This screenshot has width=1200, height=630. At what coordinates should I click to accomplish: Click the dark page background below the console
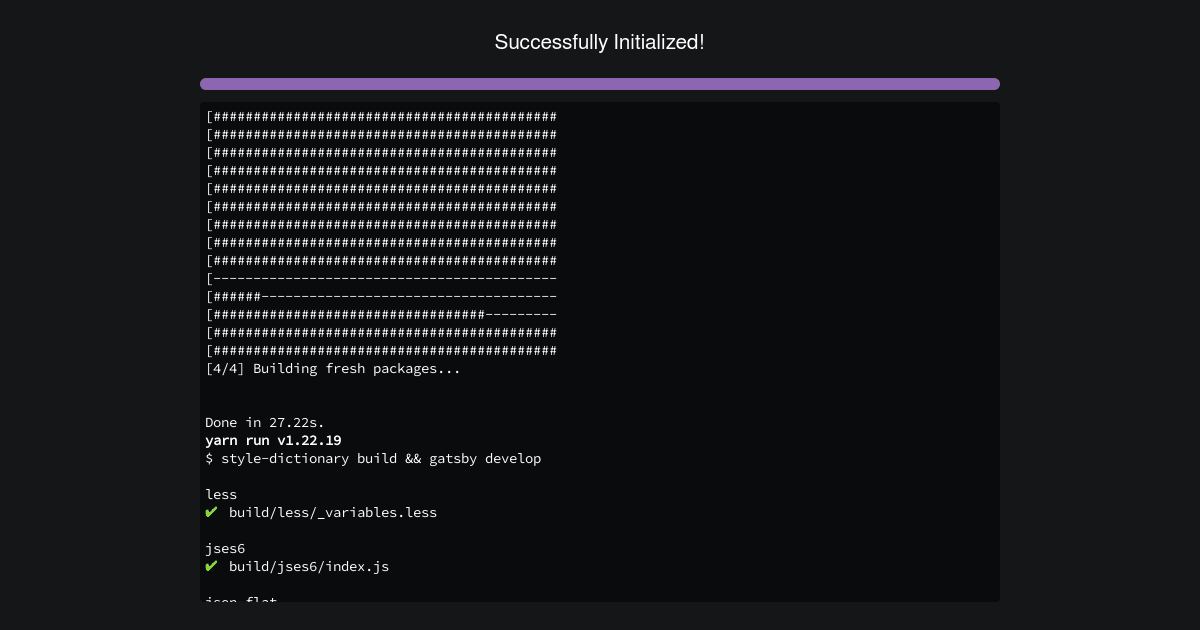tap(600, 618)
